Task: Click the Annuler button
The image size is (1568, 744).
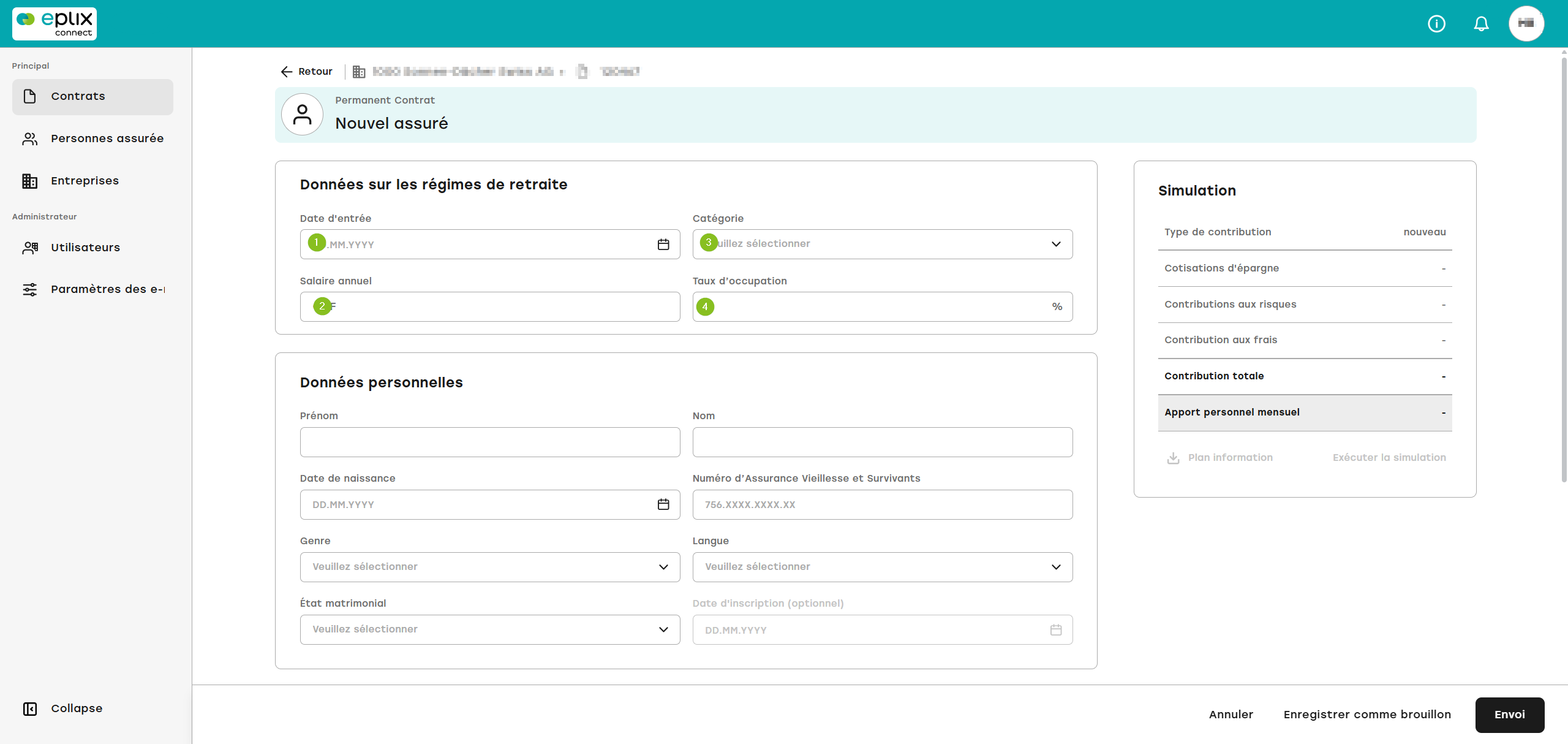Action: point(1231,715)
